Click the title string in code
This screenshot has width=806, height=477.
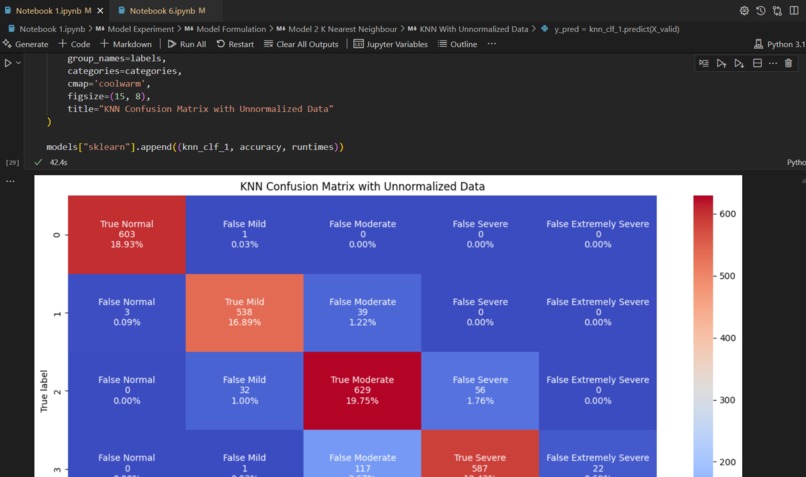tap(216, 108)
